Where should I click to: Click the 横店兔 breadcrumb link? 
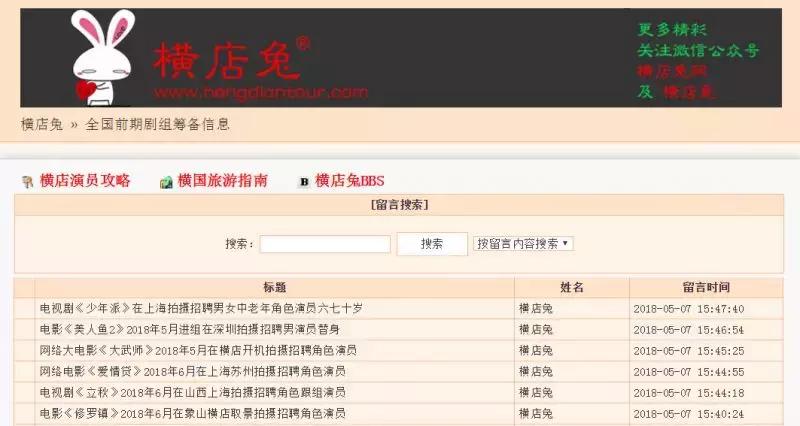pyautogui.click(x=42, y=124)
